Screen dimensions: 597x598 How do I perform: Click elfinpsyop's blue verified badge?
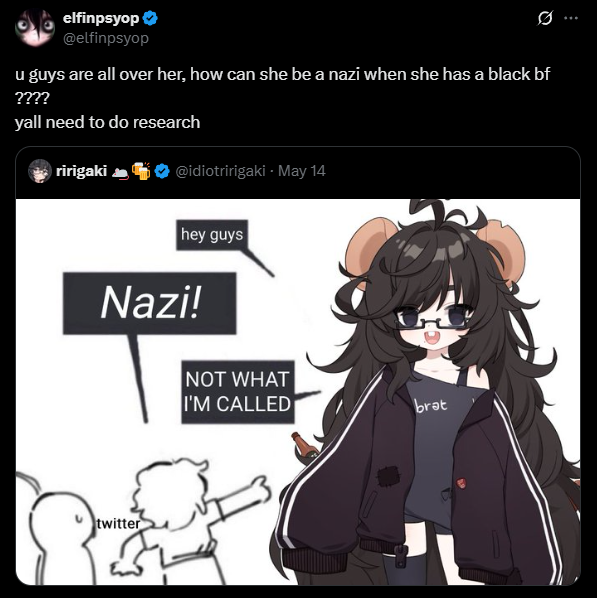coord(150,18)
